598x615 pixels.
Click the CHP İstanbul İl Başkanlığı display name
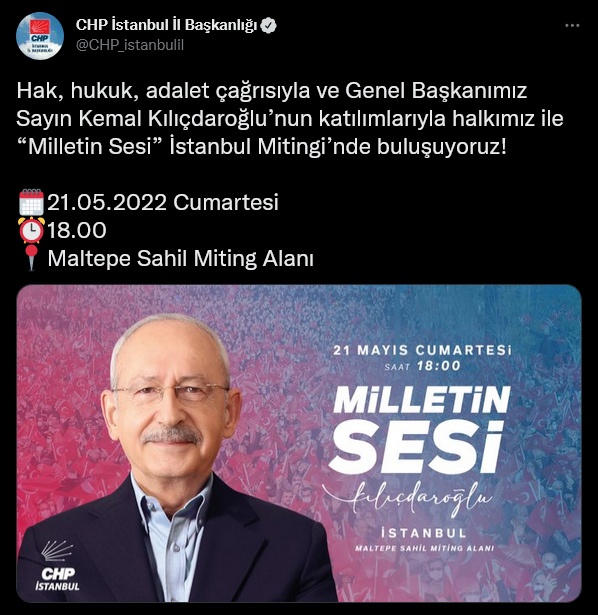pyautogui.click(x=166, y=25)
